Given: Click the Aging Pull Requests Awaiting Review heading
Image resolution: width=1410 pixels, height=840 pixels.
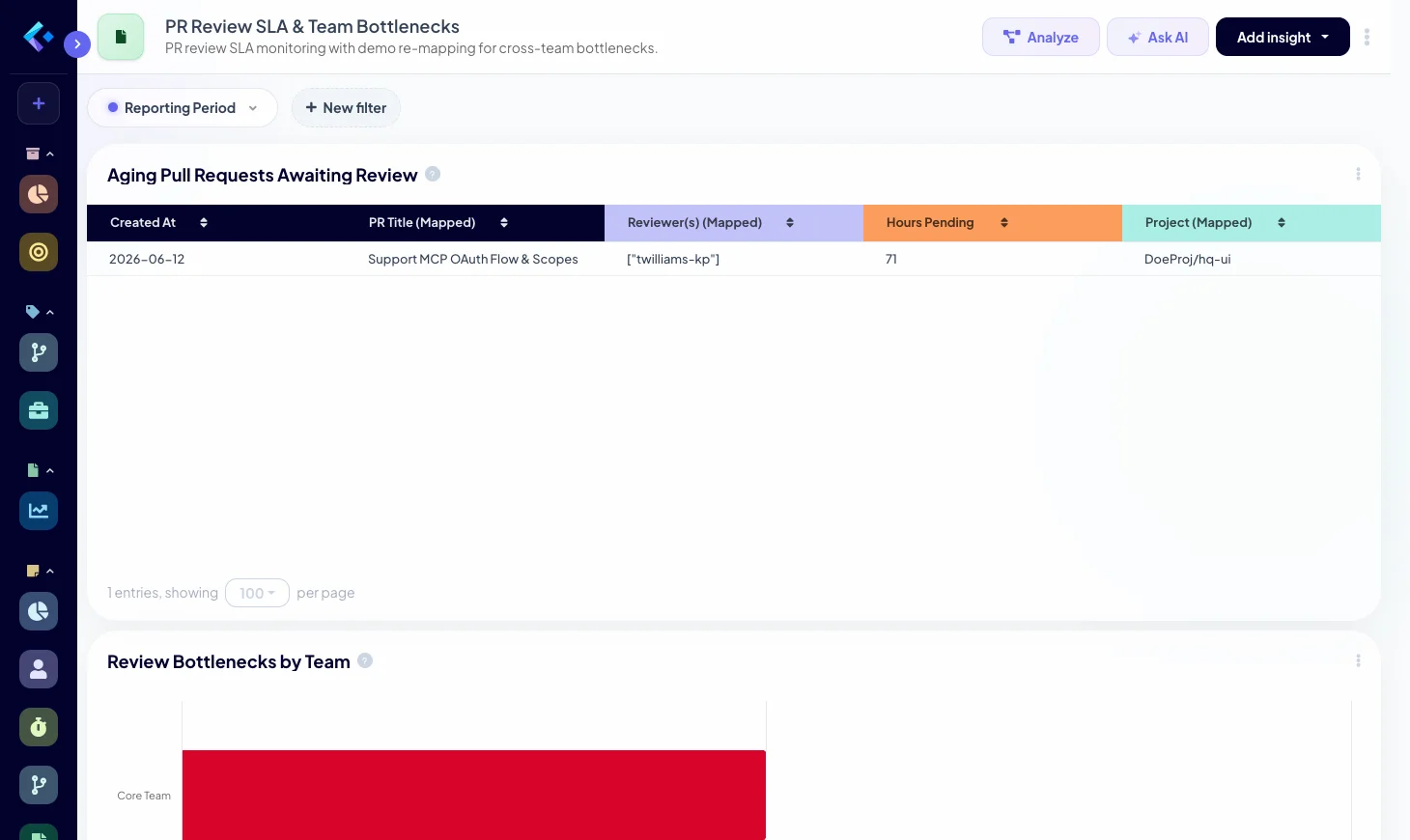Looking at the screenshot, I should tap(262, 175).
